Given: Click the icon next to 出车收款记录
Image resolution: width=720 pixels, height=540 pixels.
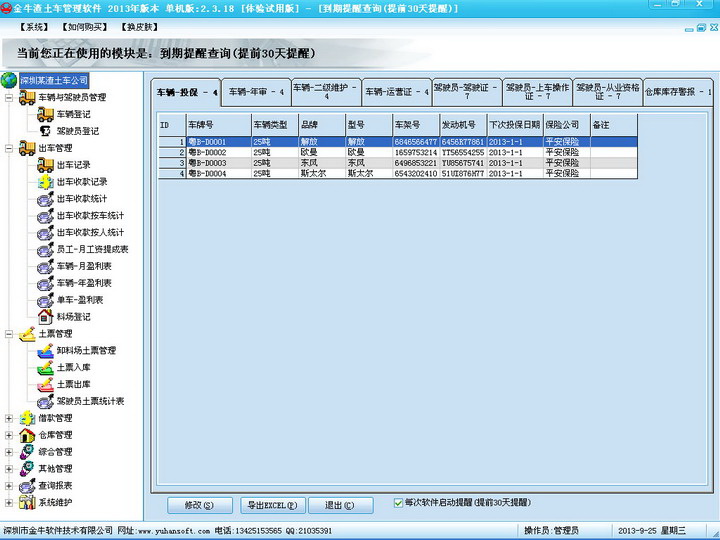Looking at the screenshot, I should [45, 182].
